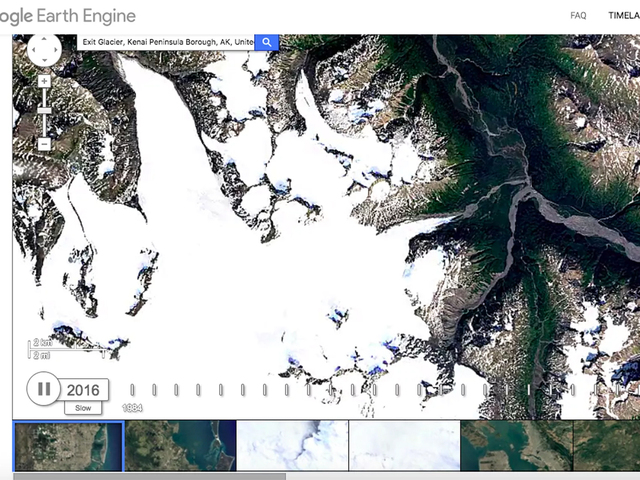
Task: Pause the timelapse playback
Action: [44, 388]
